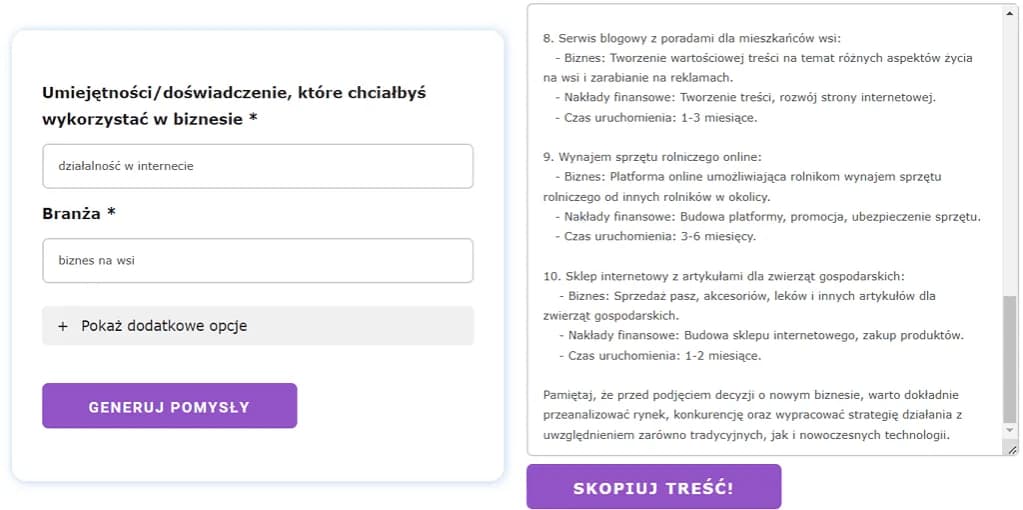This screenshot has width=1023, height=510.
Task: Click the text area resize handle corner
Action: point(1013,450)
